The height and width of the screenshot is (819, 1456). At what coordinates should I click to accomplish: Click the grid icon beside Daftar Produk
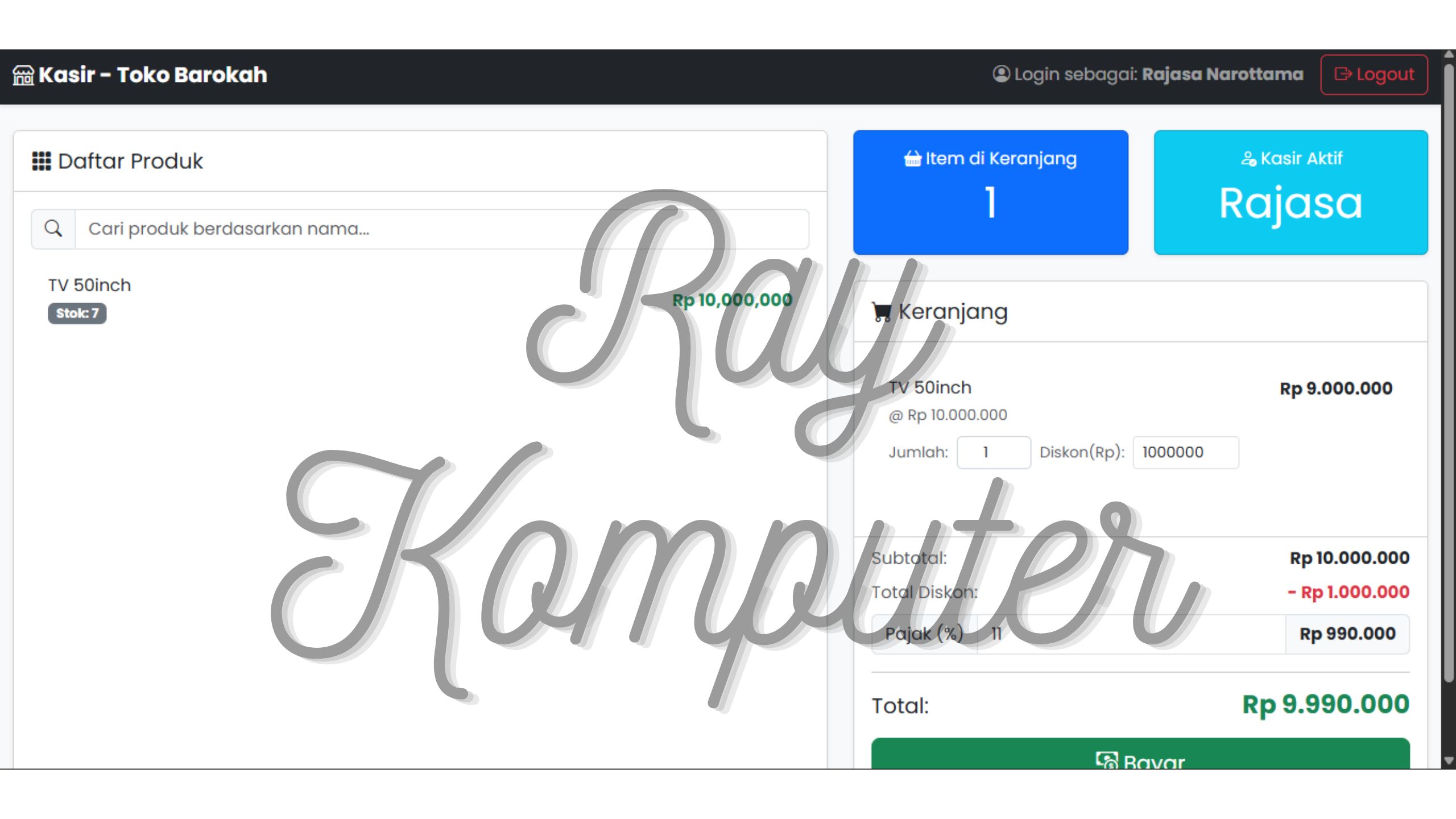click(42, 161)
